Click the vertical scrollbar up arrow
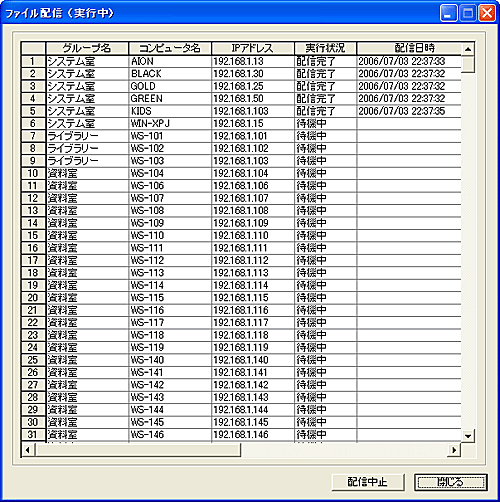 (468, 49)
